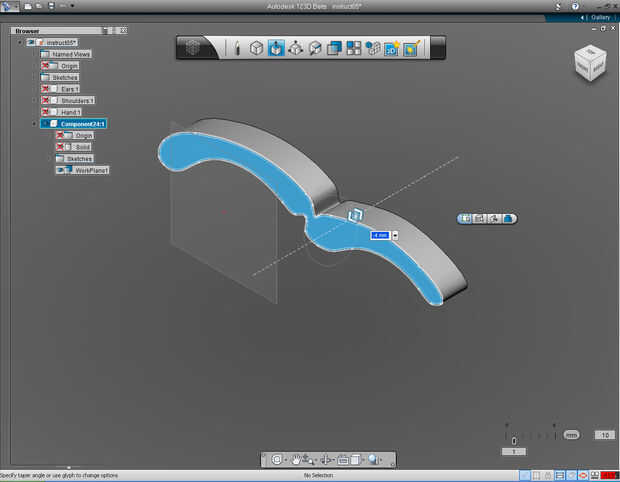Toggle visibility of the top-level Origin

(x=45, y=66)
